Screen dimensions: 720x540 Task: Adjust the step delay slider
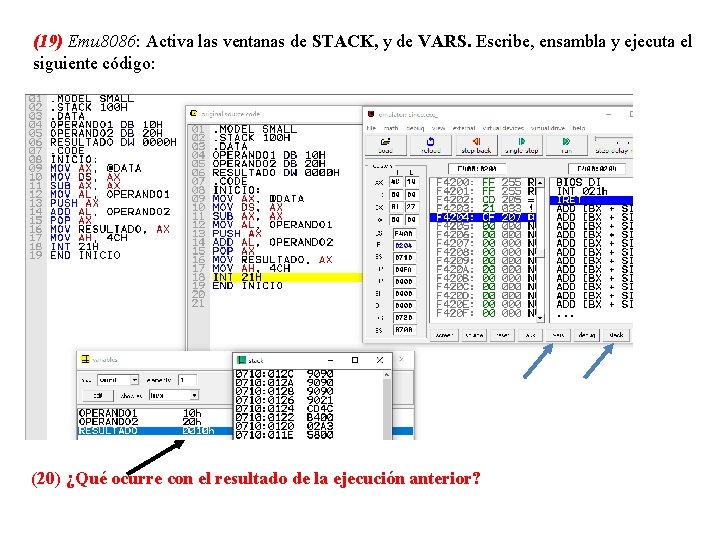pyautogui.click(x=613, y=140)
